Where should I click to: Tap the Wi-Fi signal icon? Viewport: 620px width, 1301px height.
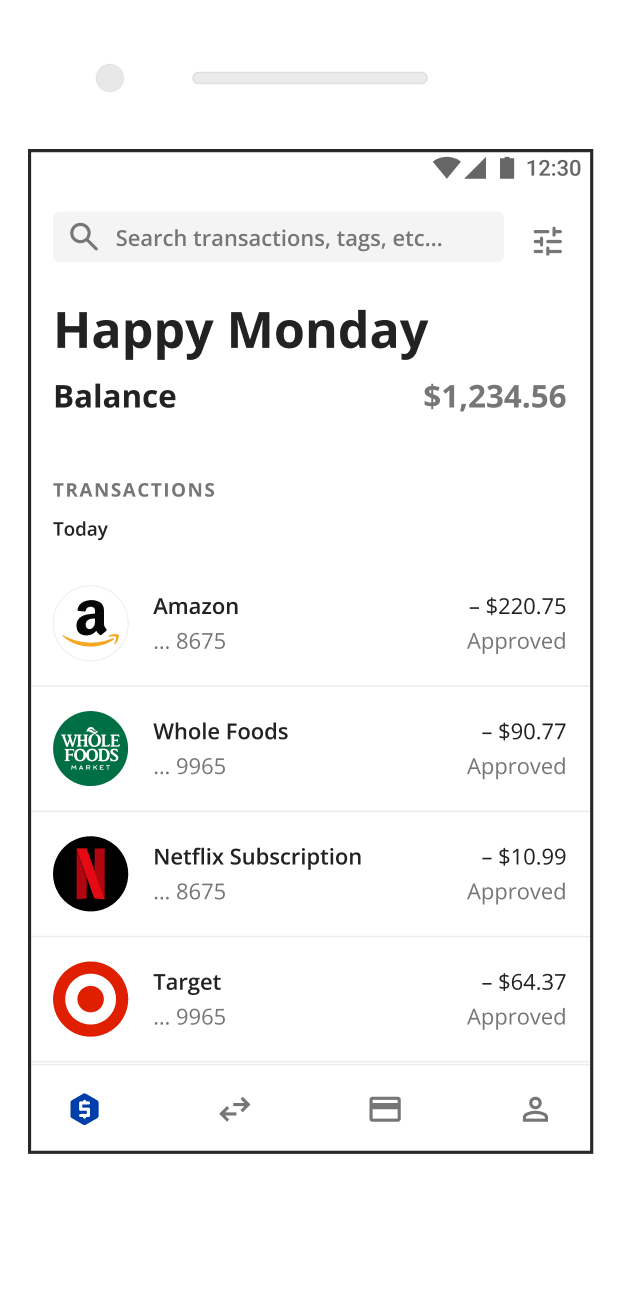[446, 168]
